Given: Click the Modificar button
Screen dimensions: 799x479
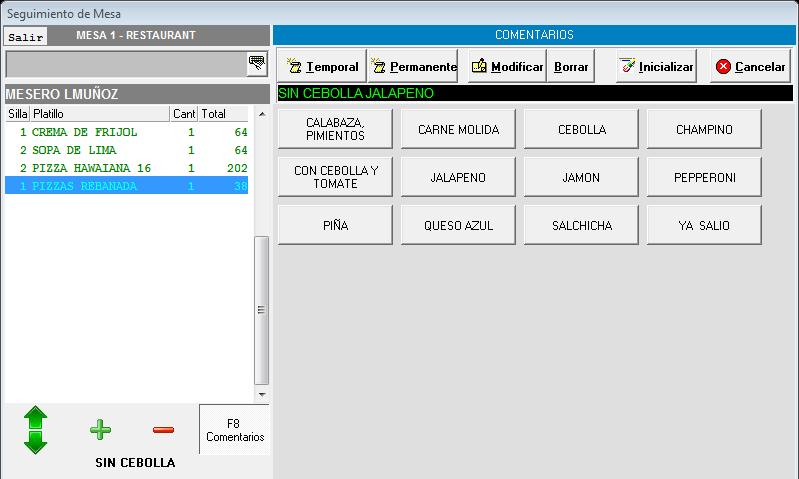Looking at the screenshot, I should click(x=507, y=66).
